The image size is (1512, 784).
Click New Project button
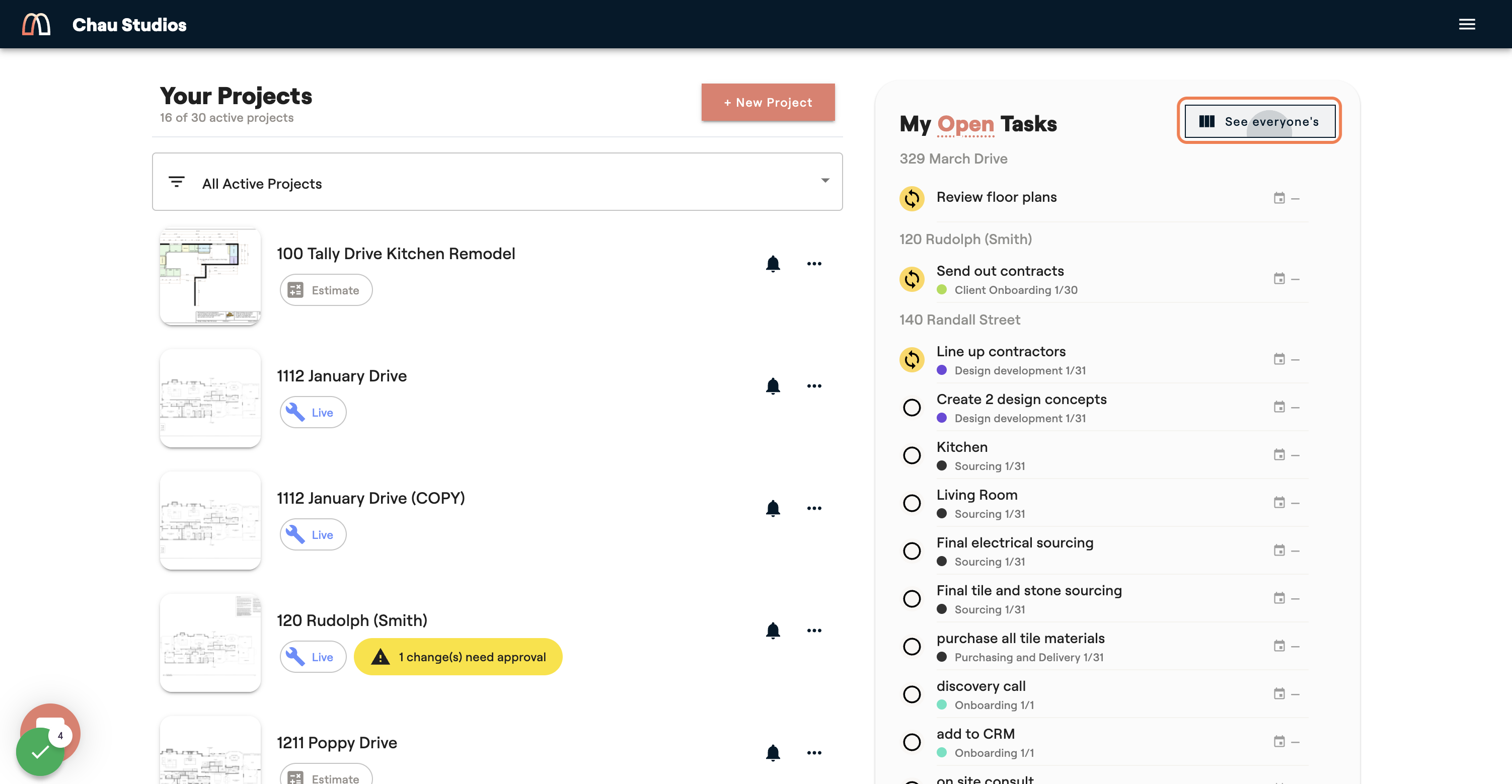[768, 102]
